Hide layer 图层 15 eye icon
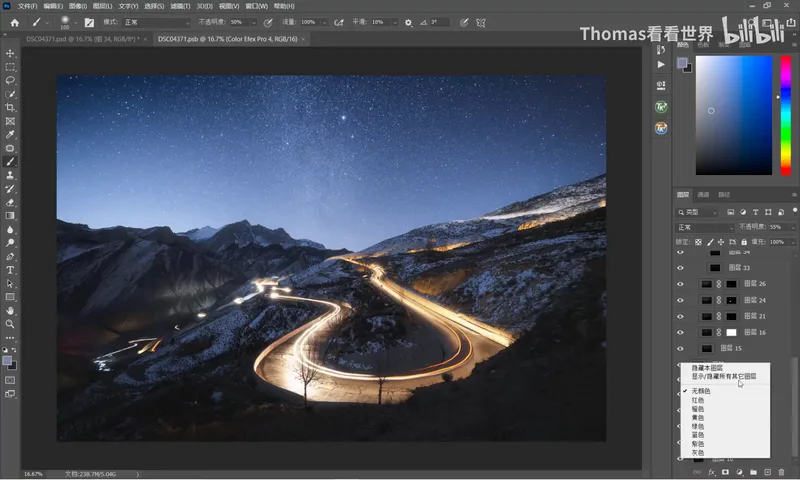 (680, 349)
